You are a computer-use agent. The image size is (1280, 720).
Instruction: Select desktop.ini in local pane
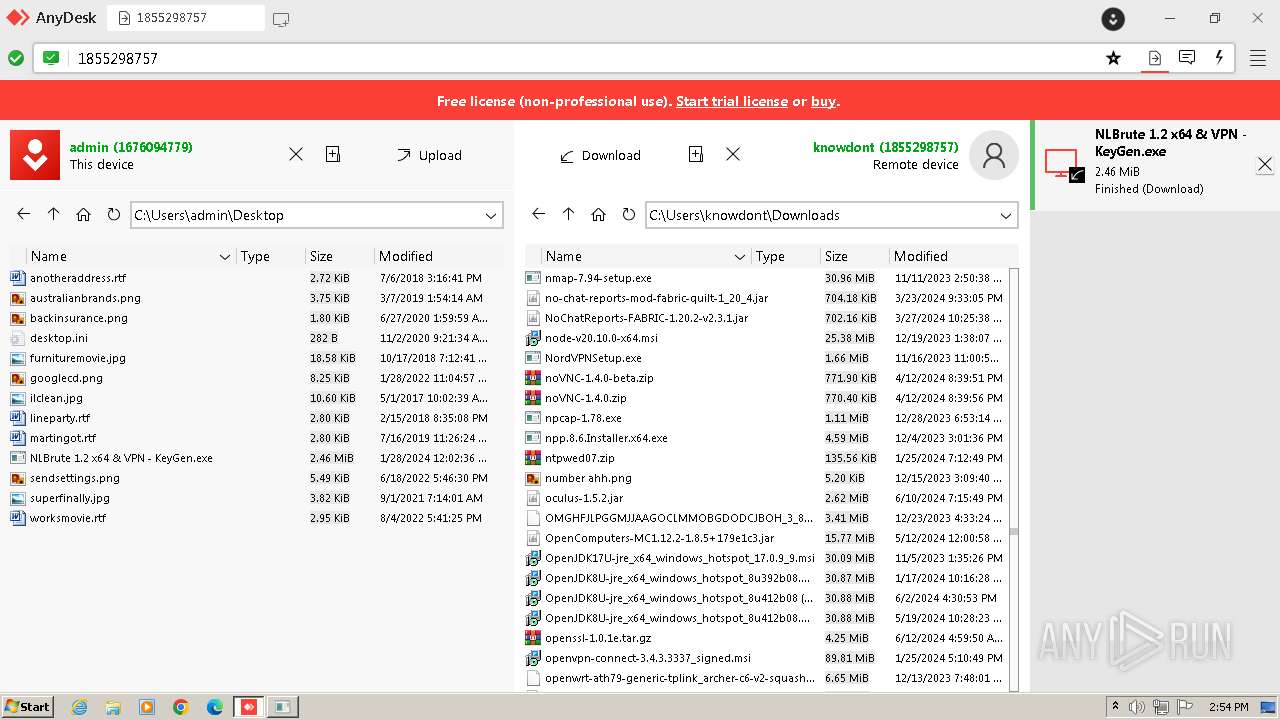59,338
